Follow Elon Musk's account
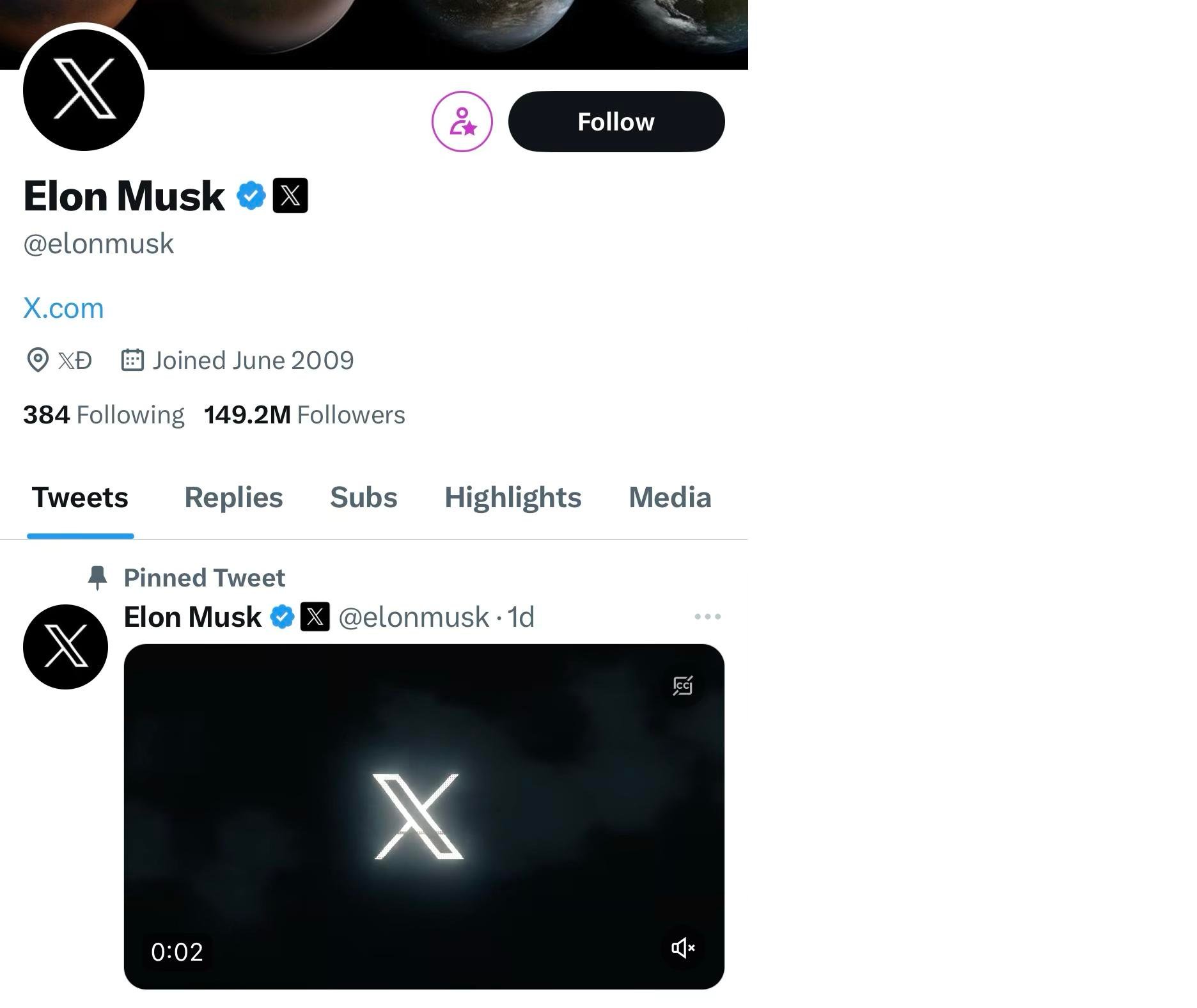 pos(616,122)
